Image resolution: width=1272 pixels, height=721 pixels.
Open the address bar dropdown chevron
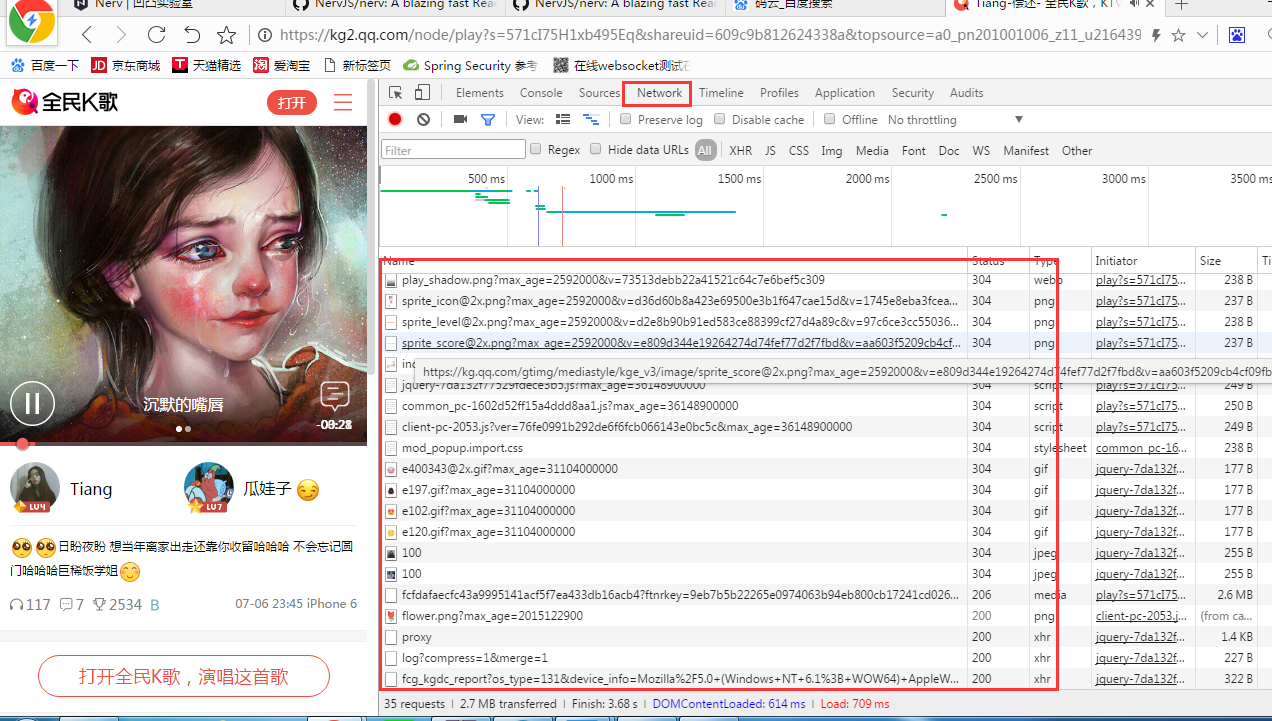tap(1203, 33)
